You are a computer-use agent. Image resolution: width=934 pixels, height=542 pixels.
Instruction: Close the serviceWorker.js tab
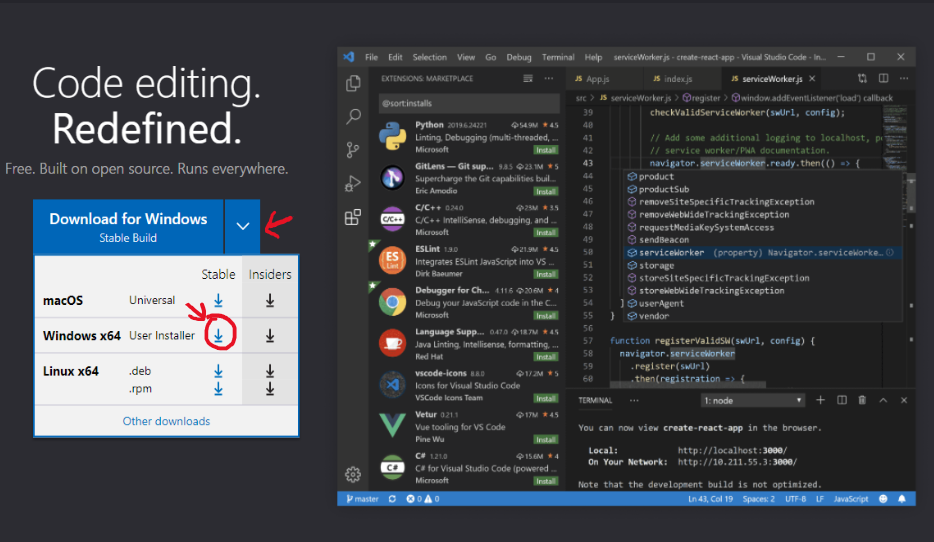point(812,79)
